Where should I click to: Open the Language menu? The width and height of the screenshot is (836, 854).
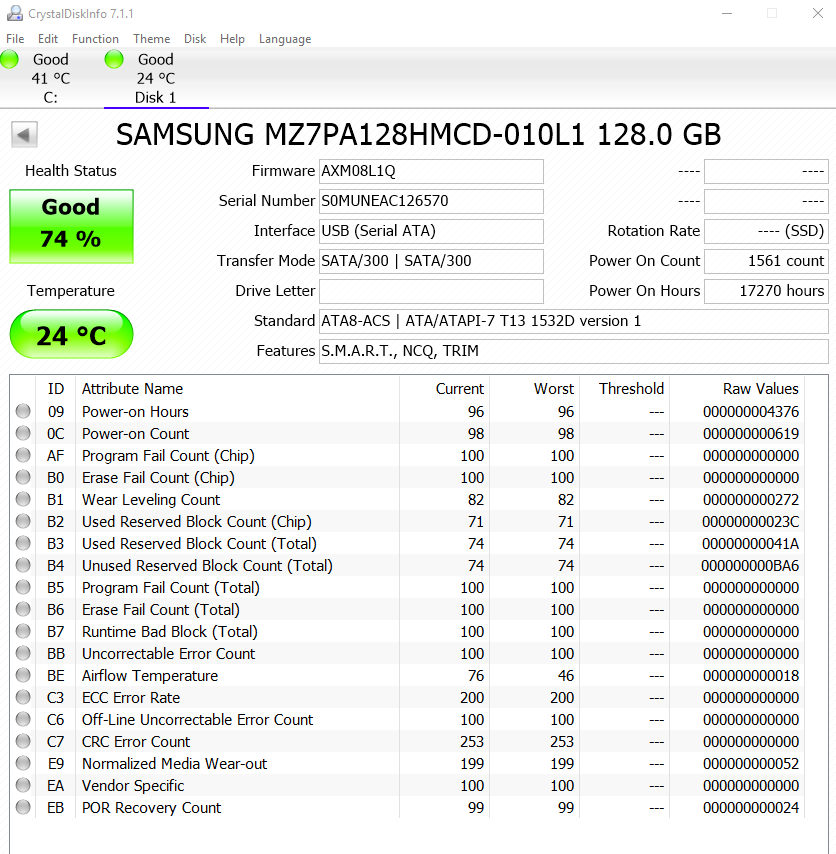285,39
